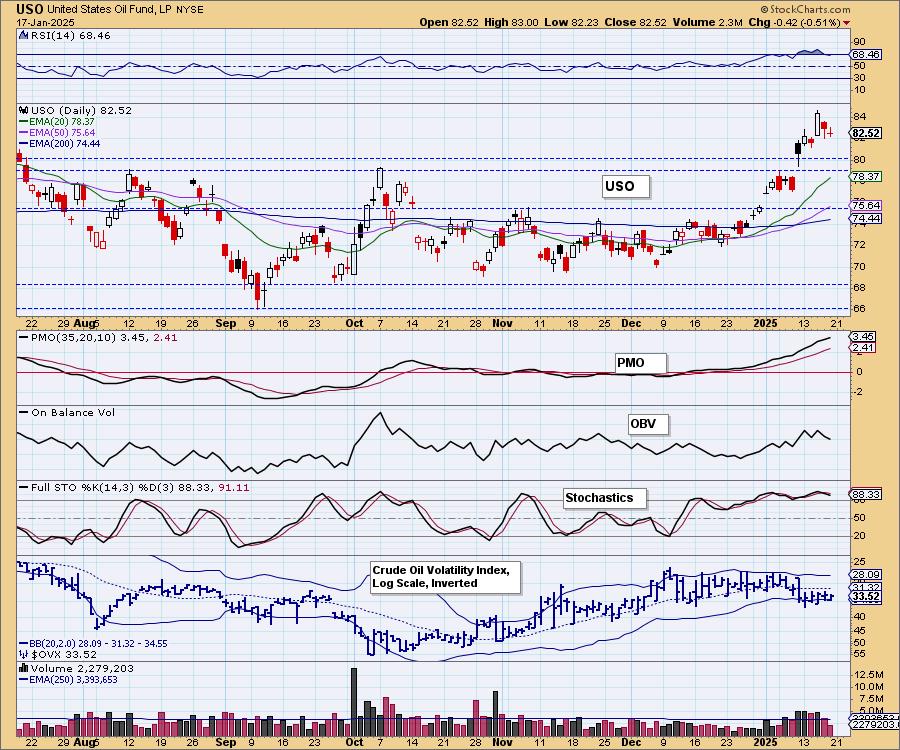Click the tallest volume bar in early October

click(354, 702)
